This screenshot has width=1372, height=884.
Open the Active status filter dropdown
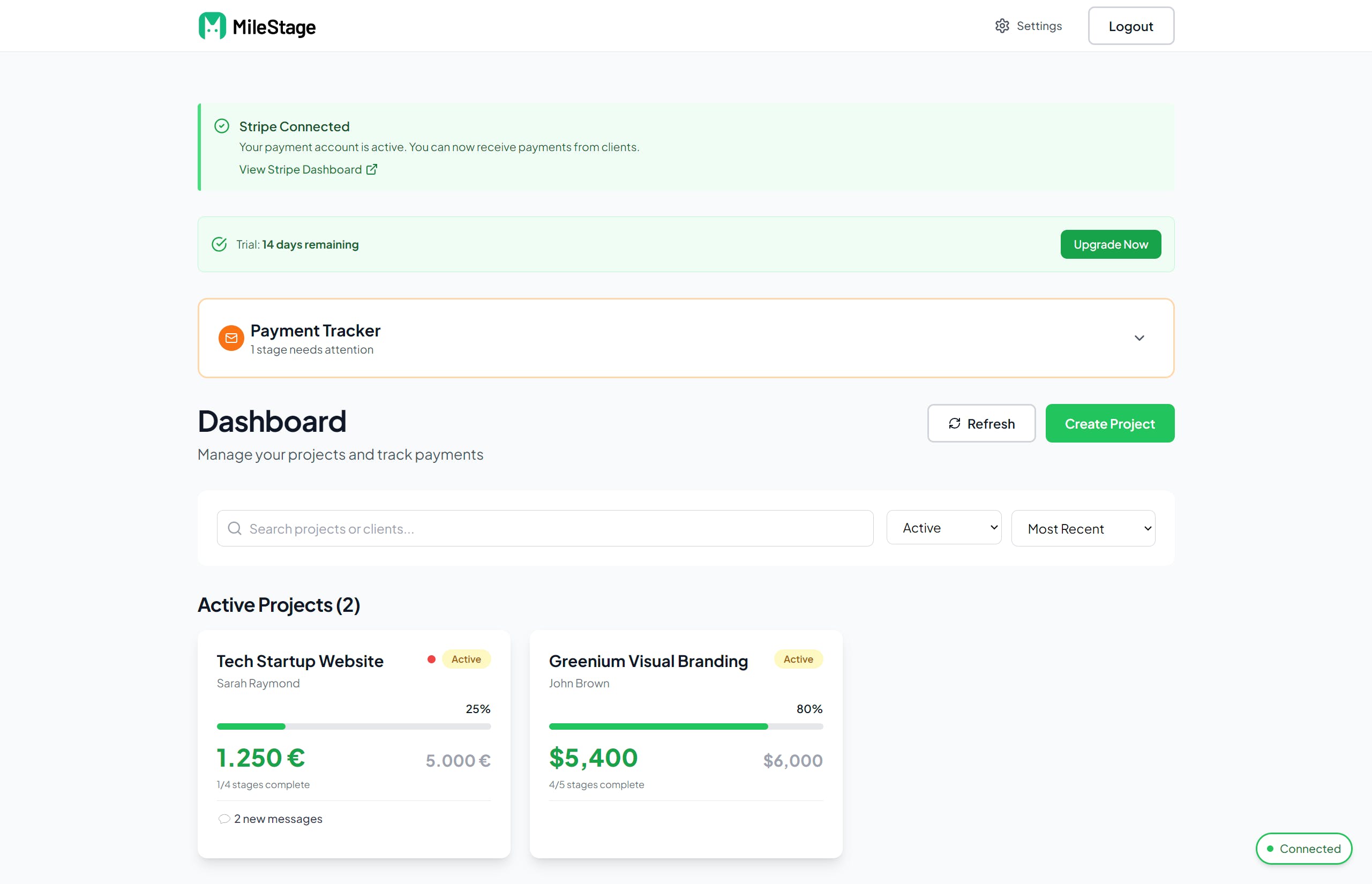tap(943, 528)
